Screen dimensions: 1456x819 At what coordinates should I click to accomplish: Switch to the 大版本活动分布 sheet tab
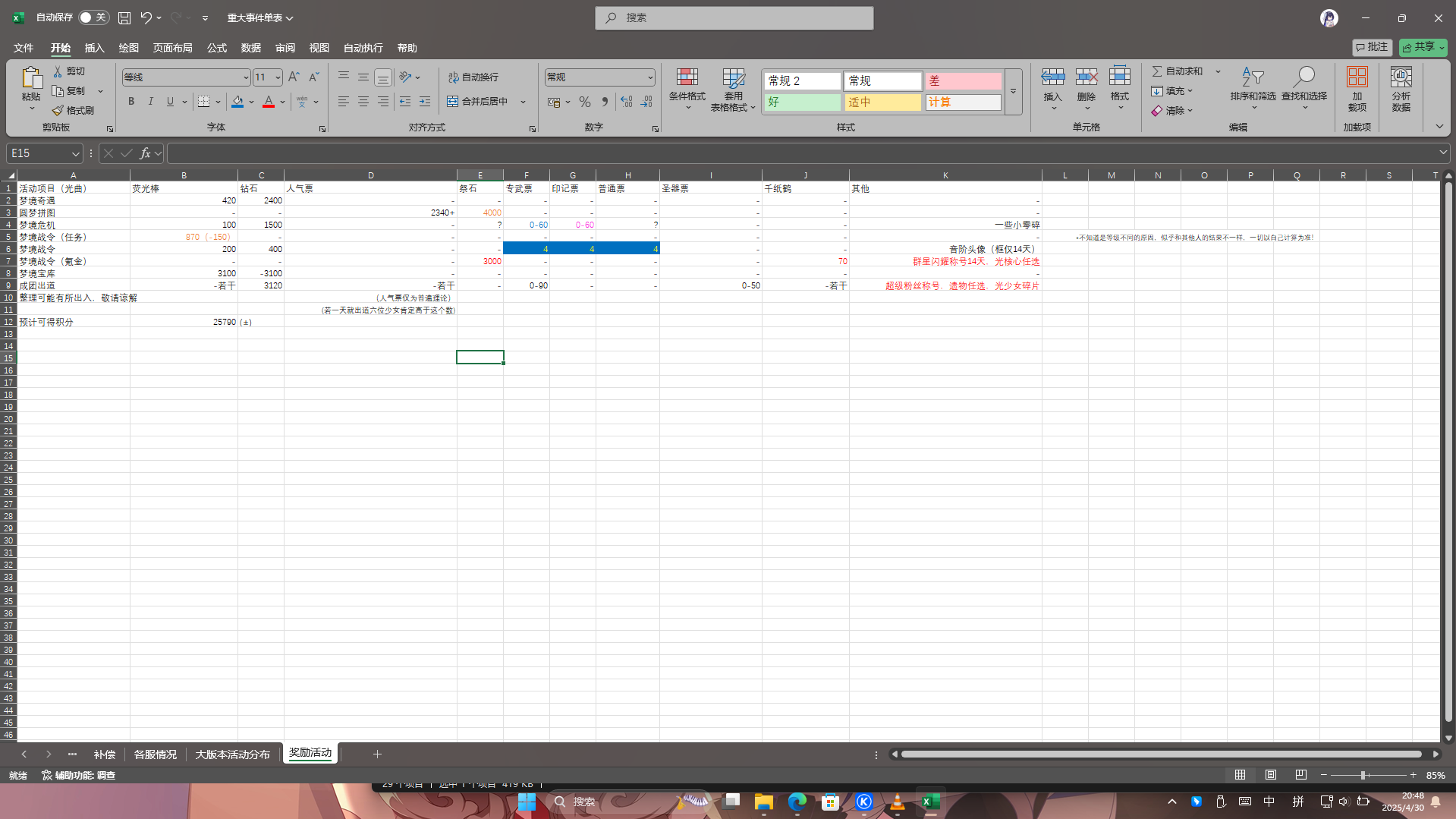pos(232,754)
